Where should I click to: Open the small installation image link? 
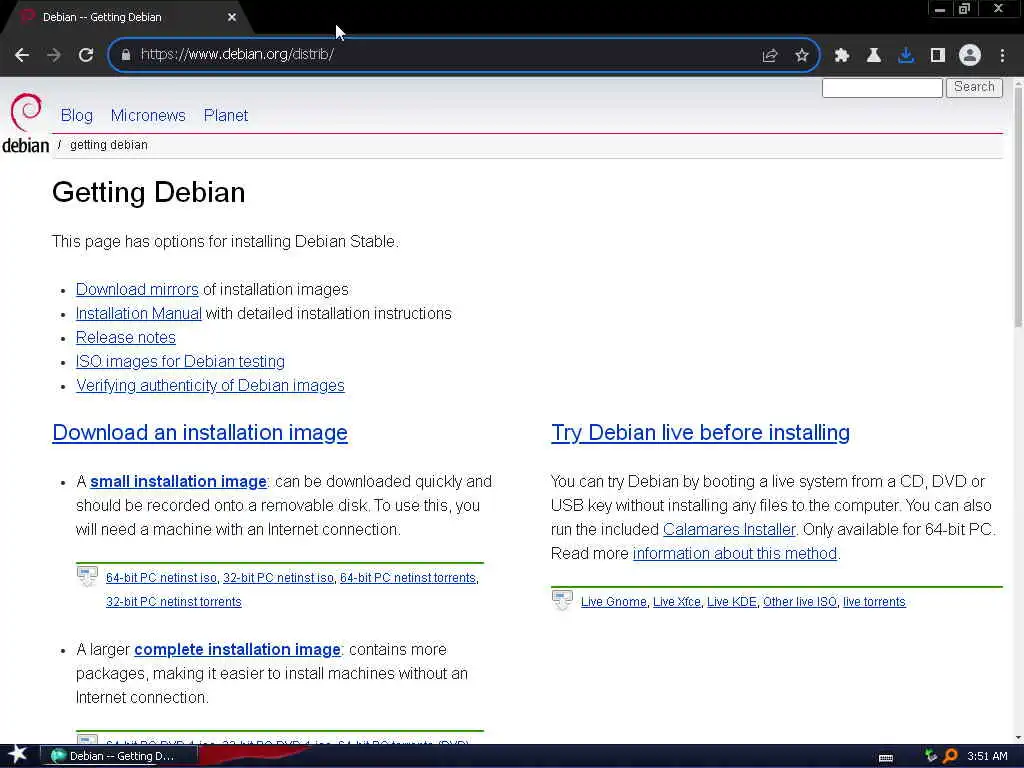[178, 481]
